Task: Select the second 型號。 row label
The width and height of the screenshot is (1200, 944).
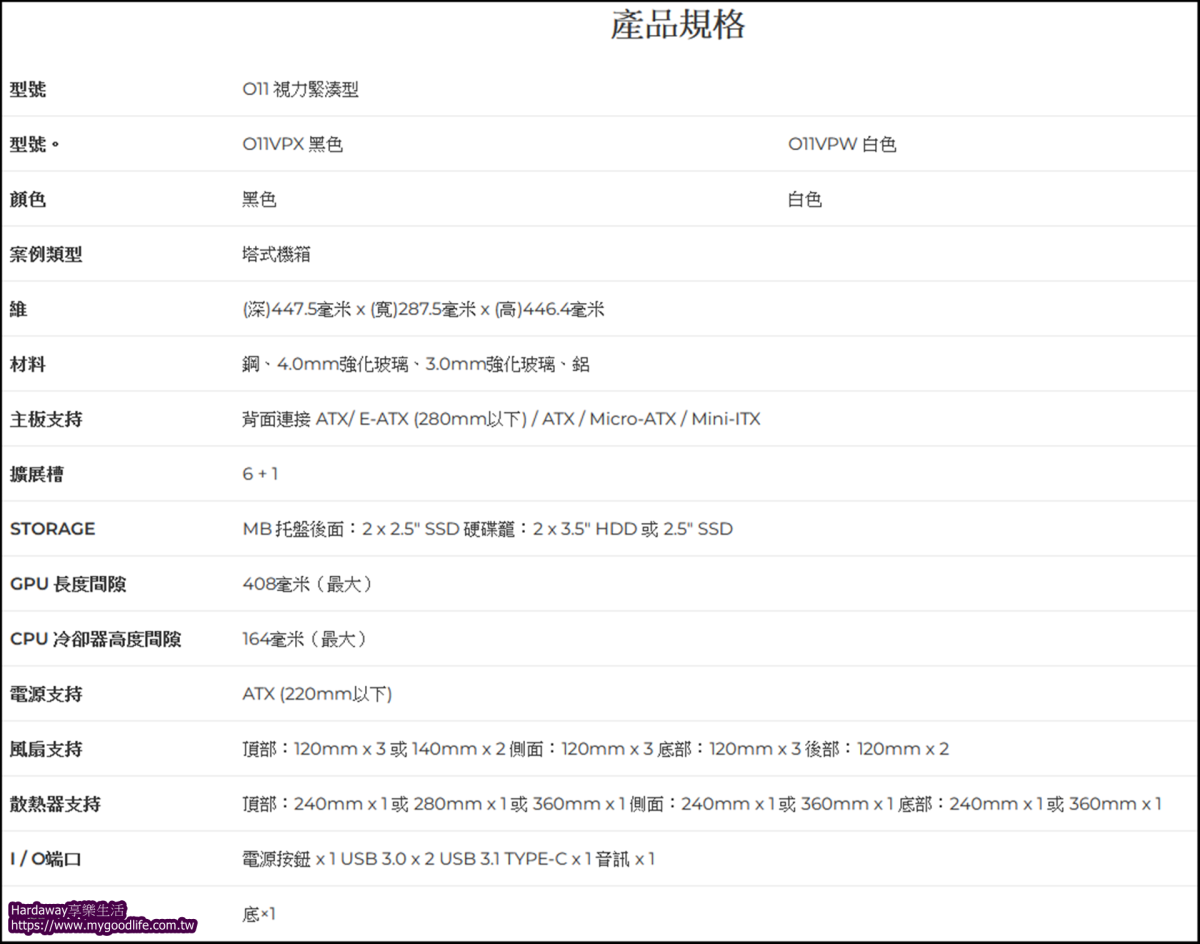Action: click(x=34, y=145)
